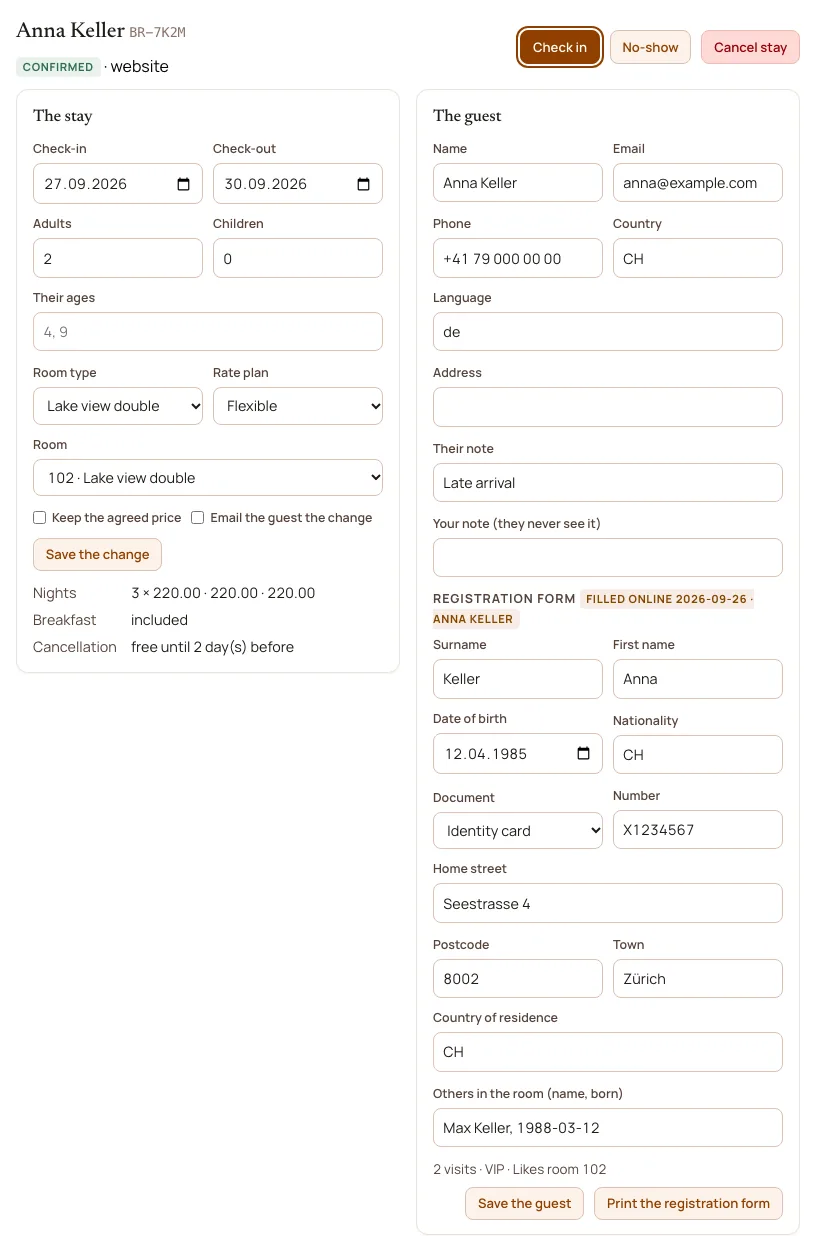Image resolution: width=816 pixels, height=1236 pixels.
Task: Open the Document type dropdown
Action: click(x=518, y=831)
